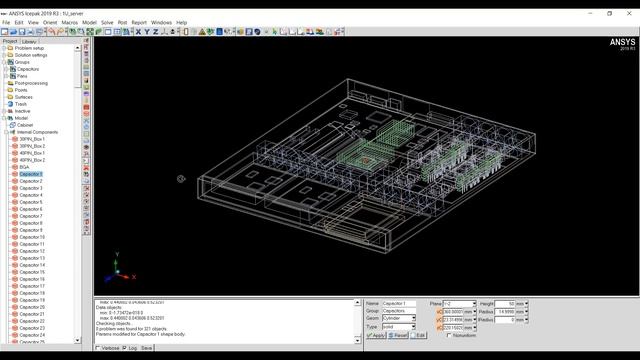Click the Reset button

pos(398,336)
